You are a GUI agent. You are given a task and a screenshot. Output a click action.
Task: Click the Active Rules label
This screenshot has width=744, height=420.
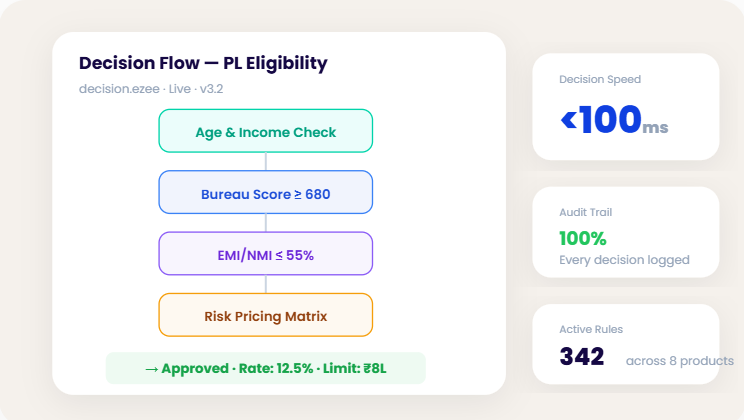point(591,329)
